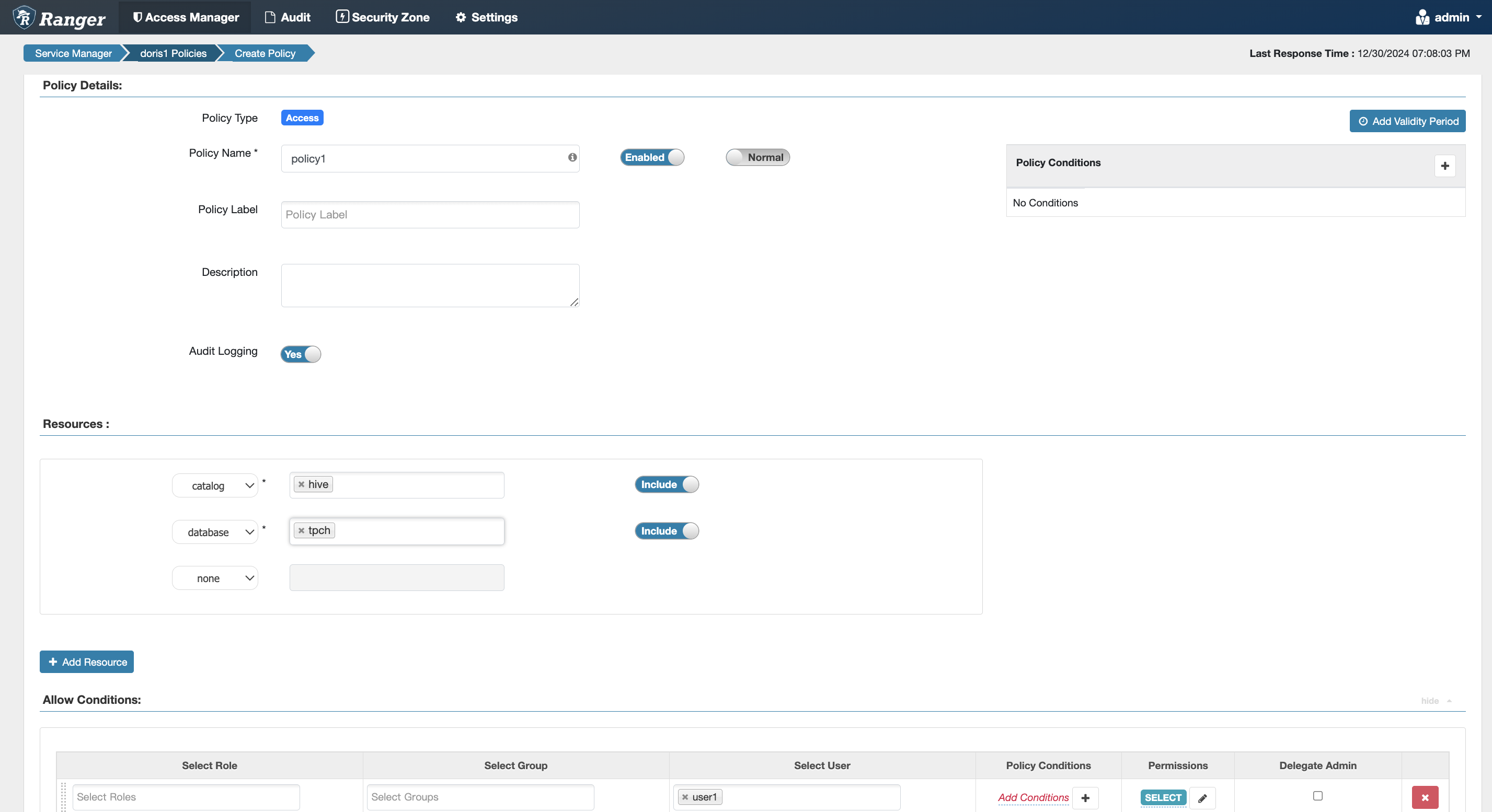Screen dimensions: 1492x812
Task: Disable the Audit Logging toggle
Action: [300, 354]
